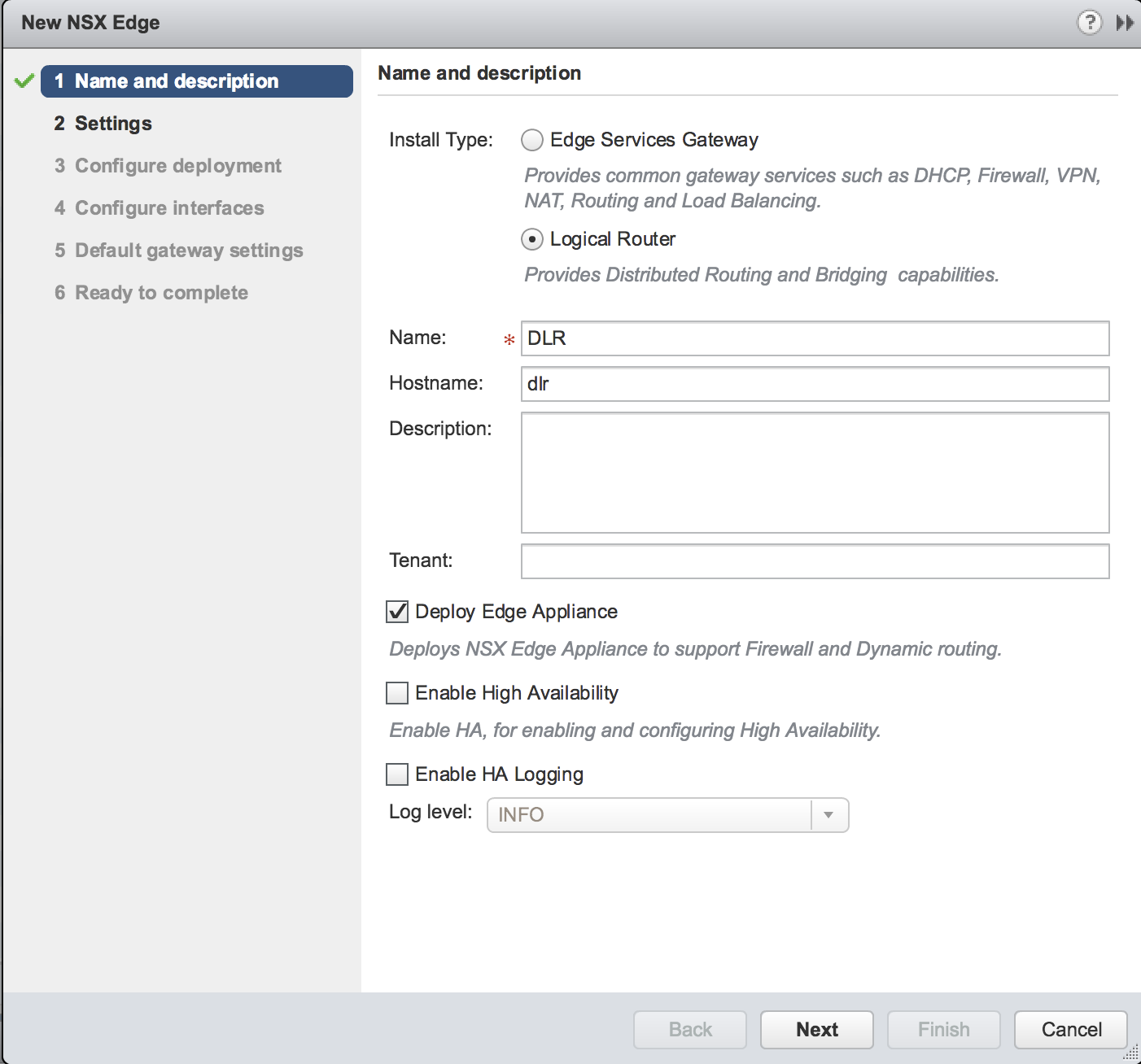
Task: Click into the Description text area
Action: click(x=815, y=473)
